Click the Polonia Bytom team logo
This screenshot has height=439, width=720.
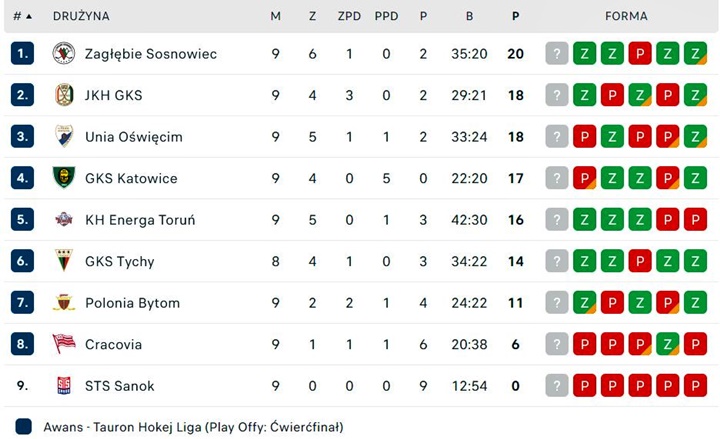point(64,303)
